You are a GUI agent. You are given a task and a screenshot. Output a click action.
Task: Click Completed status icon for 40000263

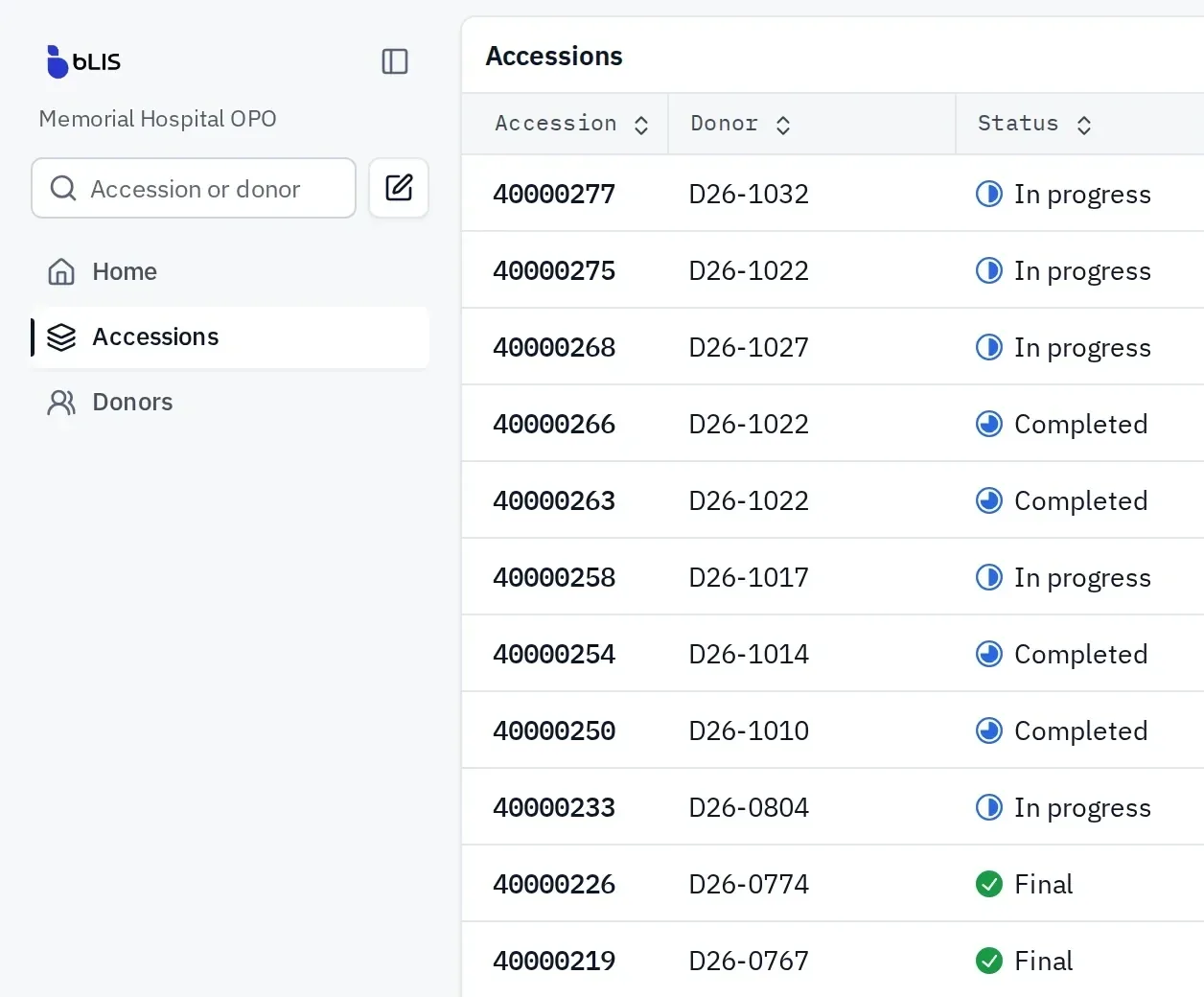(x=989, y=500)
